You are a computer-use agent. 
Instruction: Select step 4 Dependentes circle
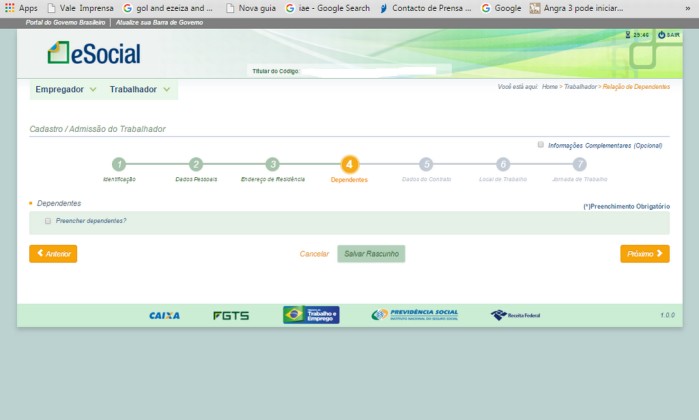click(349, 164)
